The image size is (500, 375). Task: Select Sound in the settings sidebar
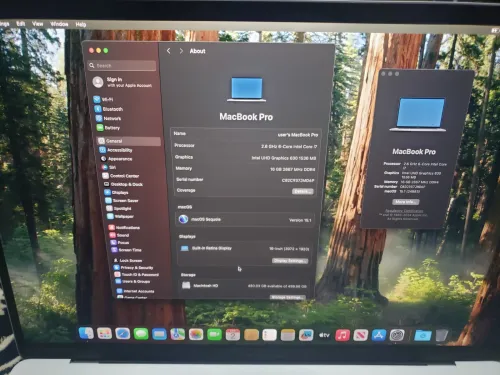[x=119, y=235]
